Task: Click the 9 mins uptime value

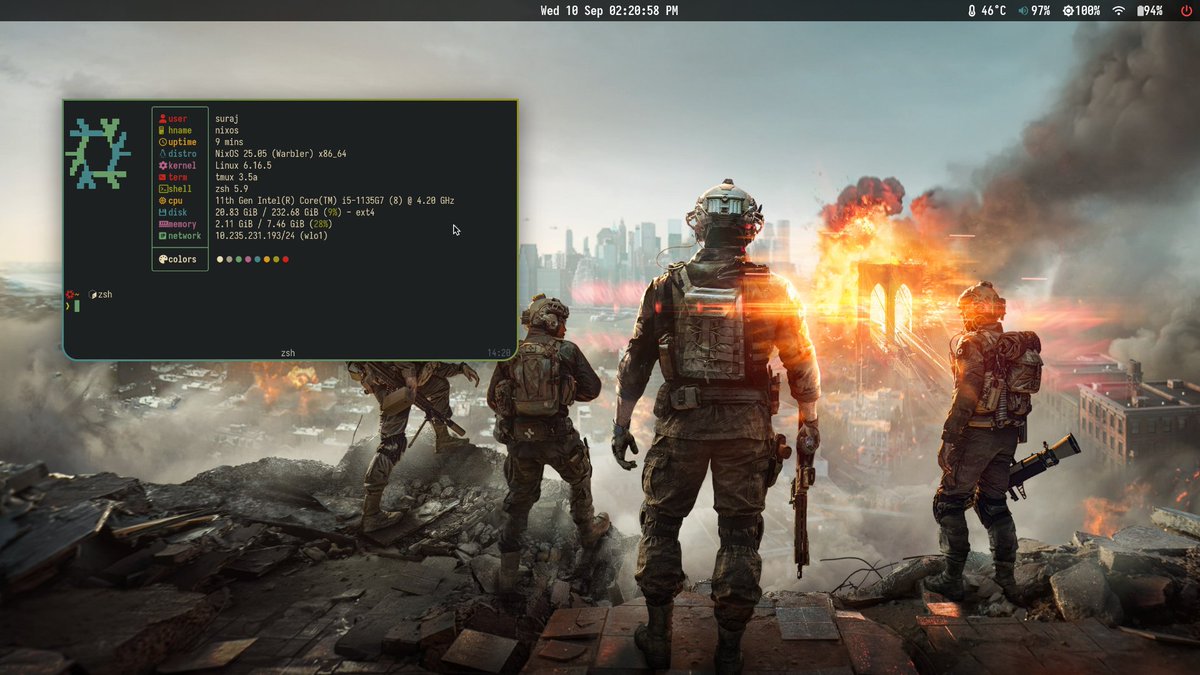Action: point(230,142)
